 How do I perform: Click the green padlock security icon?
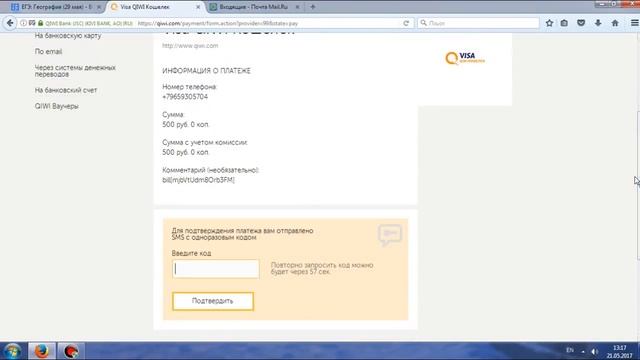[40, 23]
